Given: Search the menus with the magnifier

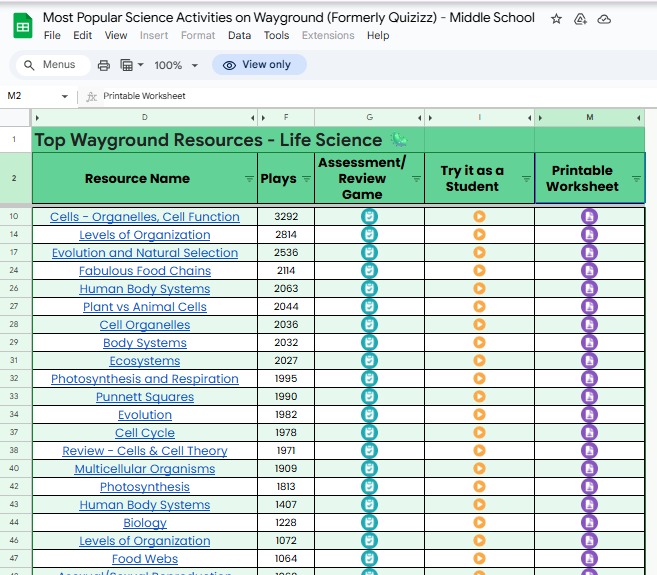Looking at the screenshot, I should coord(29,65).
